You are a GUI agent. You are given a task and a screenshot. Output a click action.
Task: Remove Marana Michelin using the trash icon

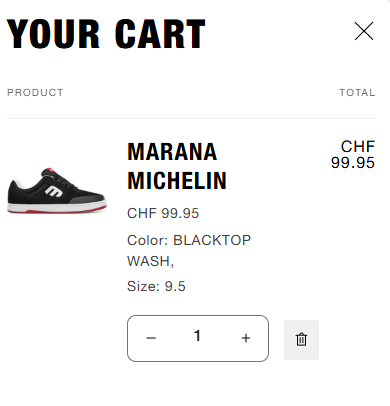(x=301, y=339)
